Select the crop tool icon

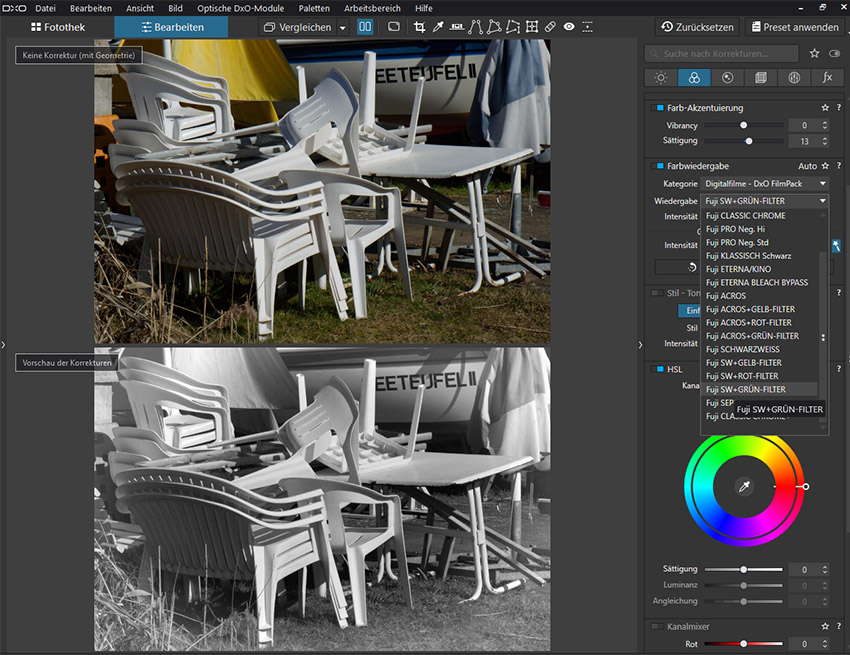coord(420,27)
